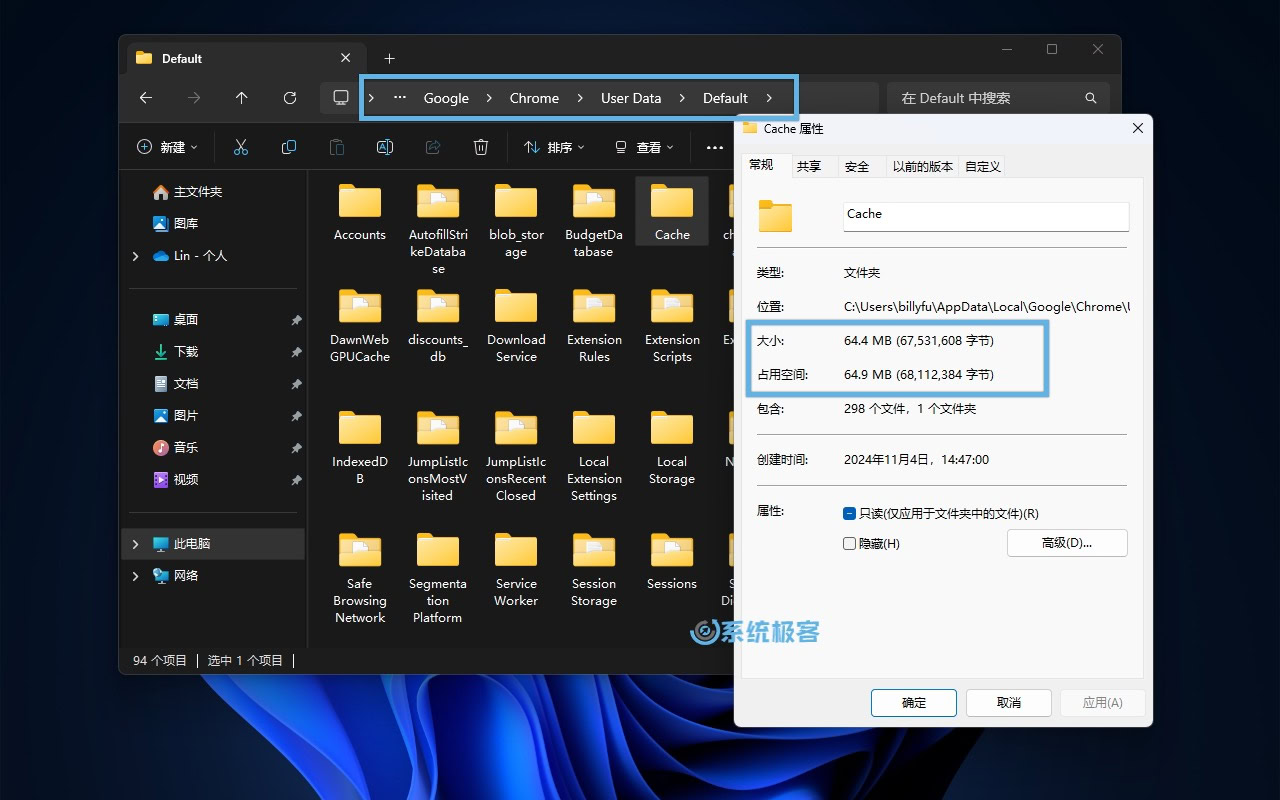Select the Accounts folder

[x=360, y=212]
